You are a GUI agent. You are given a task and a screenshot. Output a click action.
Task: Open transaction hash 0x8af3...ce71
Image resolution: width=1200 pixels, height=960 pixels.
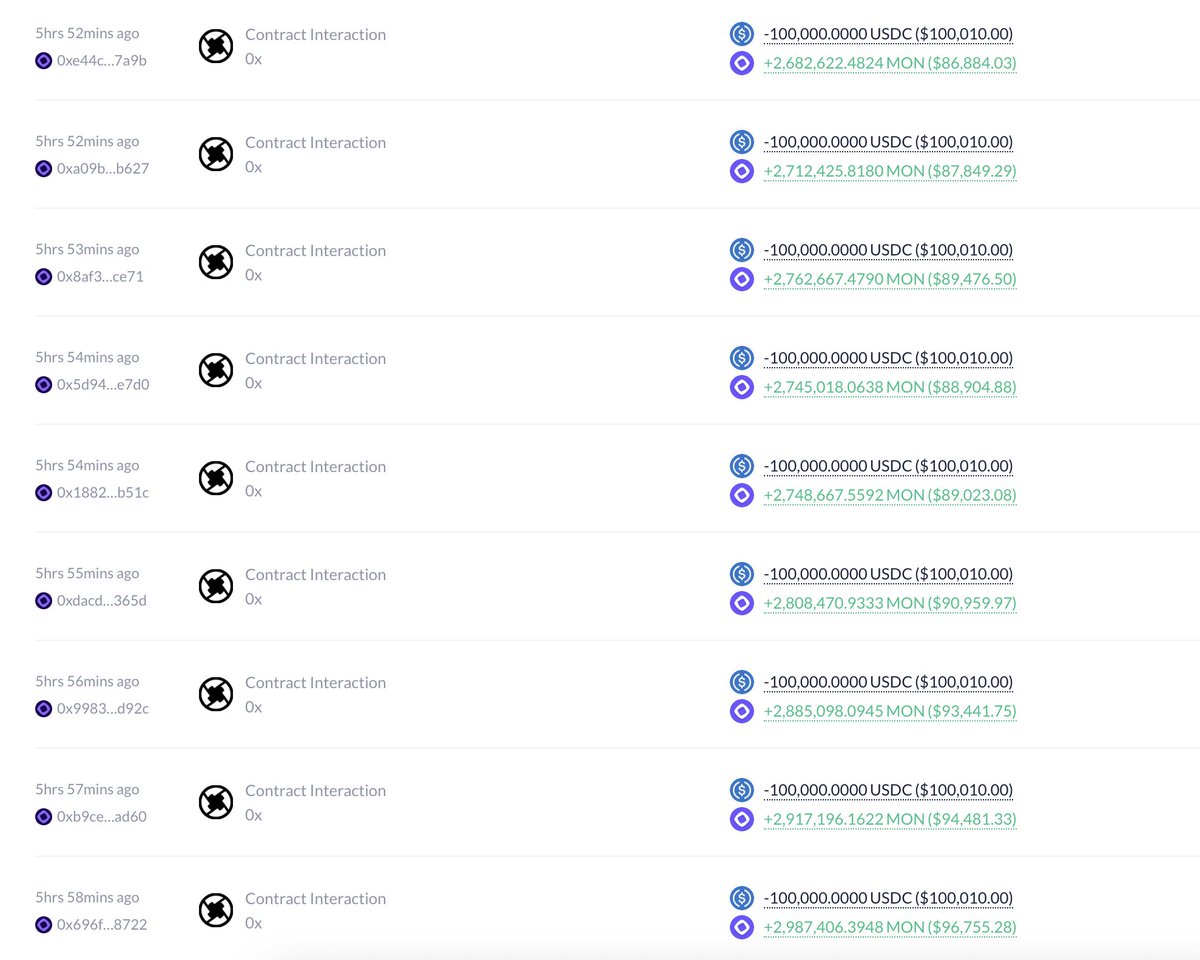point(100,276)
